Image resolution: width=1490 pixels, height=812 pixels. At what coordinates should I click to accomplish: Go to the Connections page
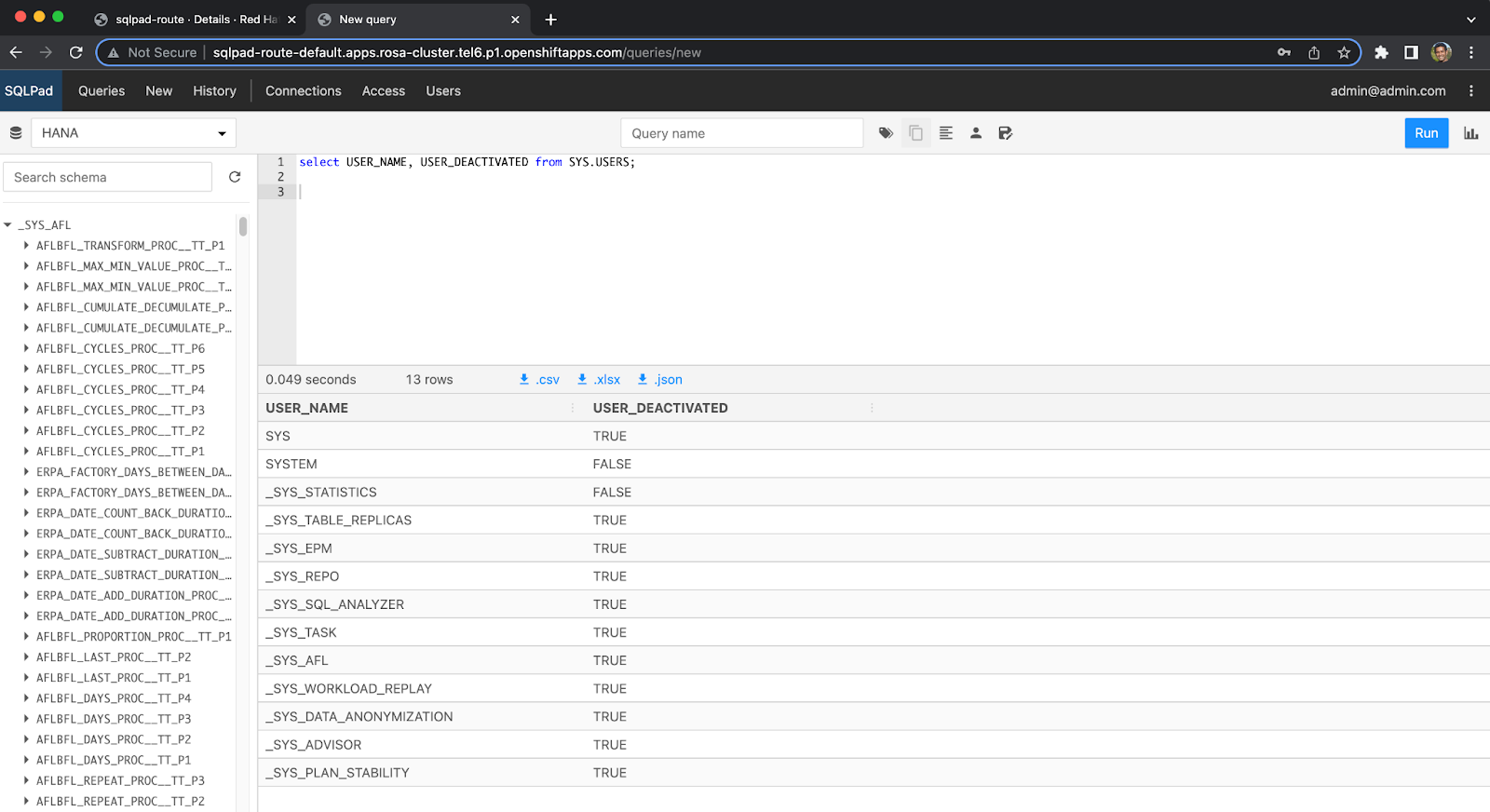[x=303, y=91]
